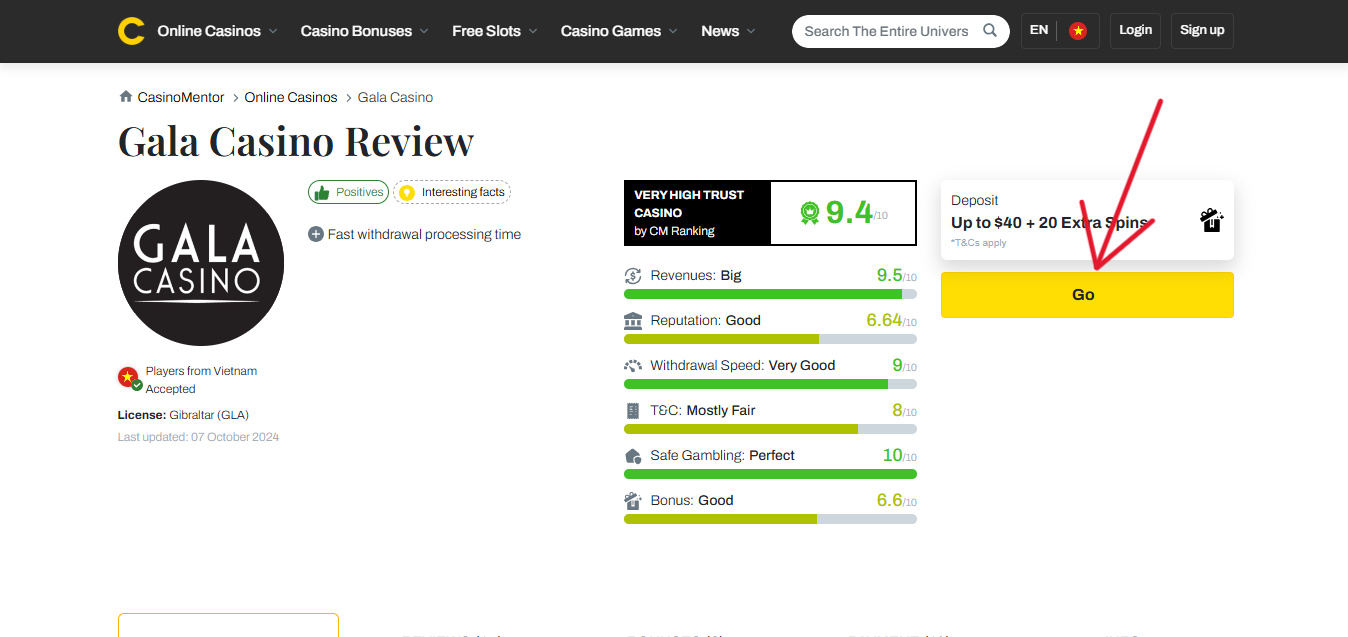The height and width of the screenshot is (637, 1348).
Task: Click the Revenues rating bar
Action: 770,294
